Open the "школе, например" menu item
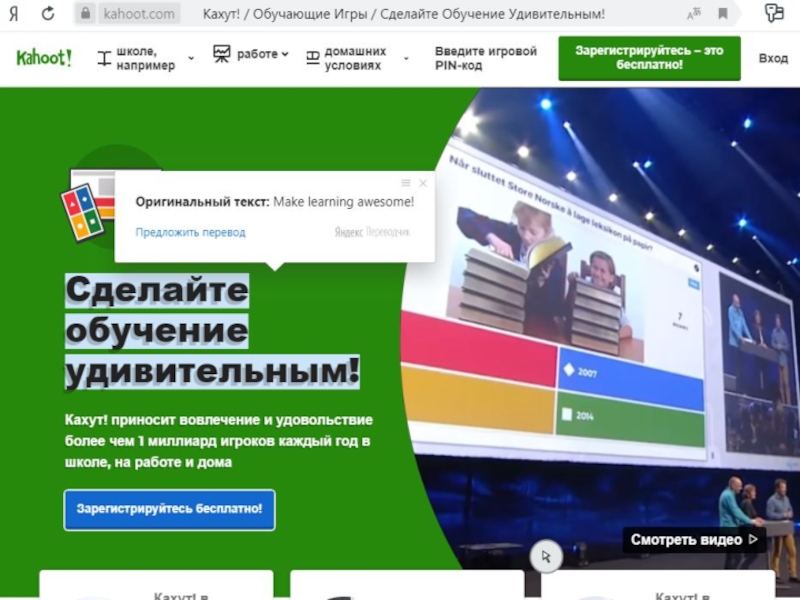This screenshot has height=600, width=800. pyautogui.click(x=146, y=58)
